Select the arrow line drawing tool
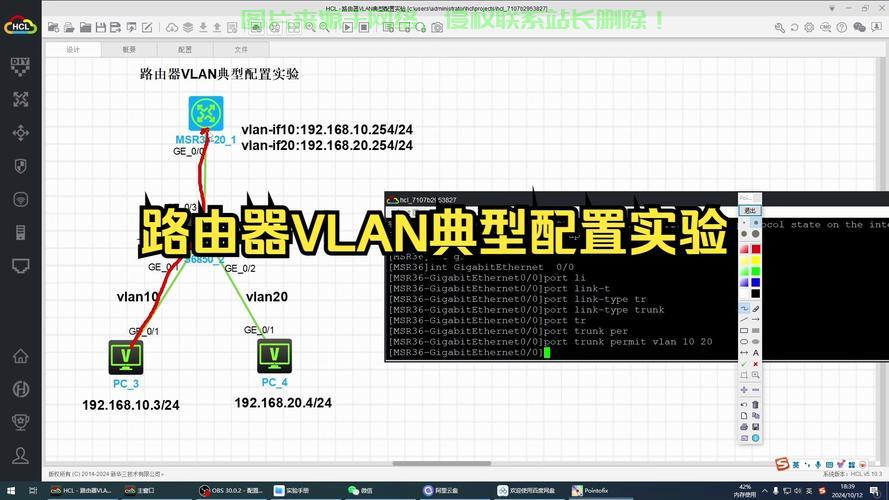The height and width of the screenshot is (500, 889). pos(755,320)
